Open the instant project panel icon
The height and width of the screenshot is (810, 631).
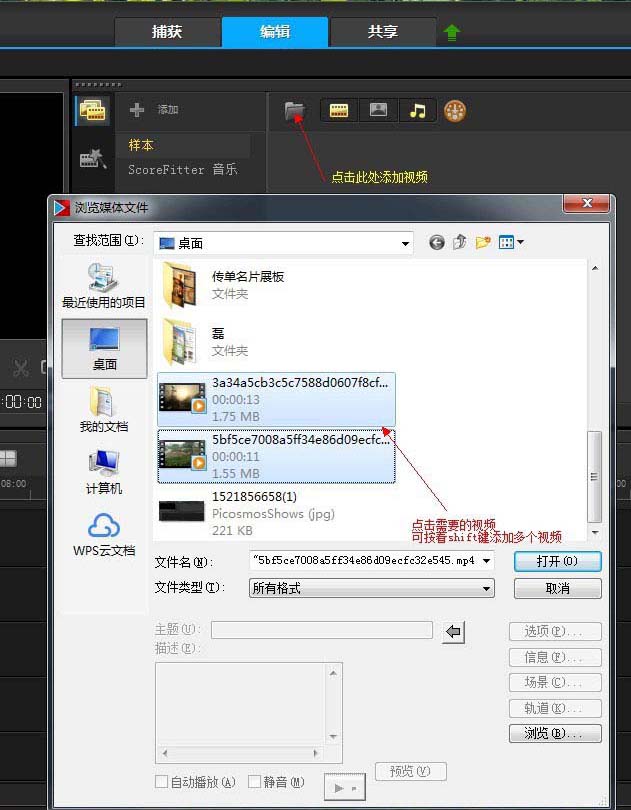pyautogui.click(x=93, y=160)
